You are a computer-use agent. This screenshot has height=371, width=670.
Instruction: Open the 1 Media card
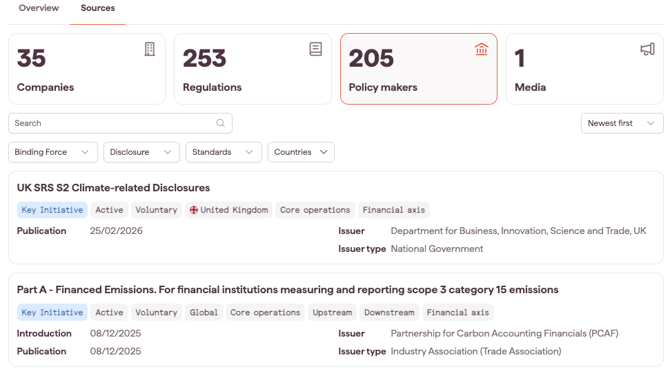(x=585, y=69)
